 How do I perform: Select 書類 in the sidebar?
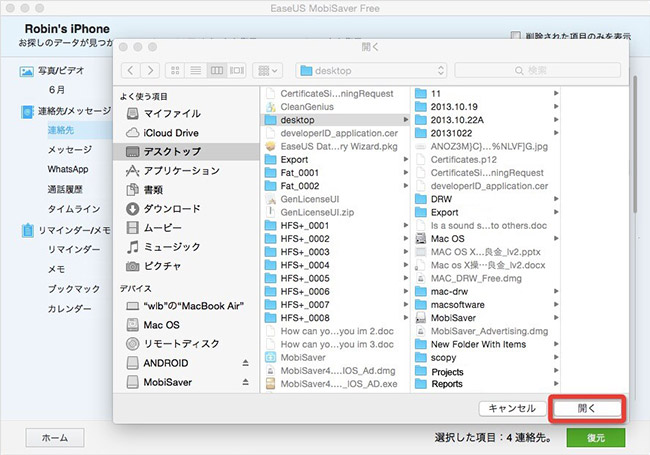[186, 190]
